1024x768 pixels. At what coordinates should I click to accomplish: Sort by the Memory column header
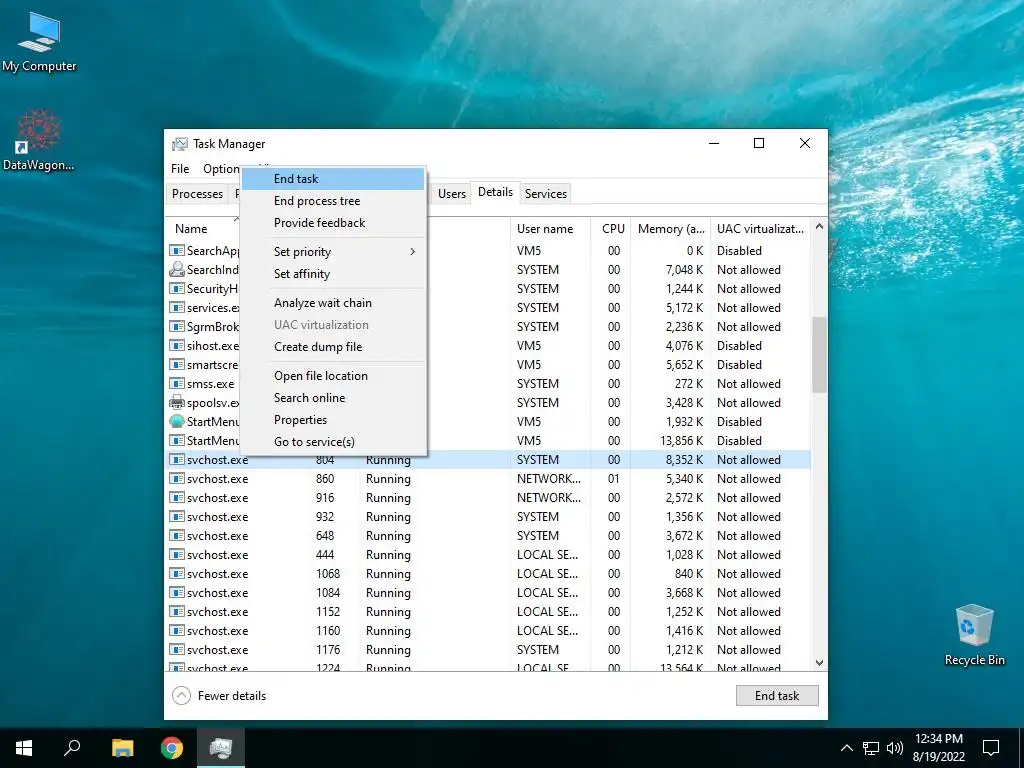671,229
